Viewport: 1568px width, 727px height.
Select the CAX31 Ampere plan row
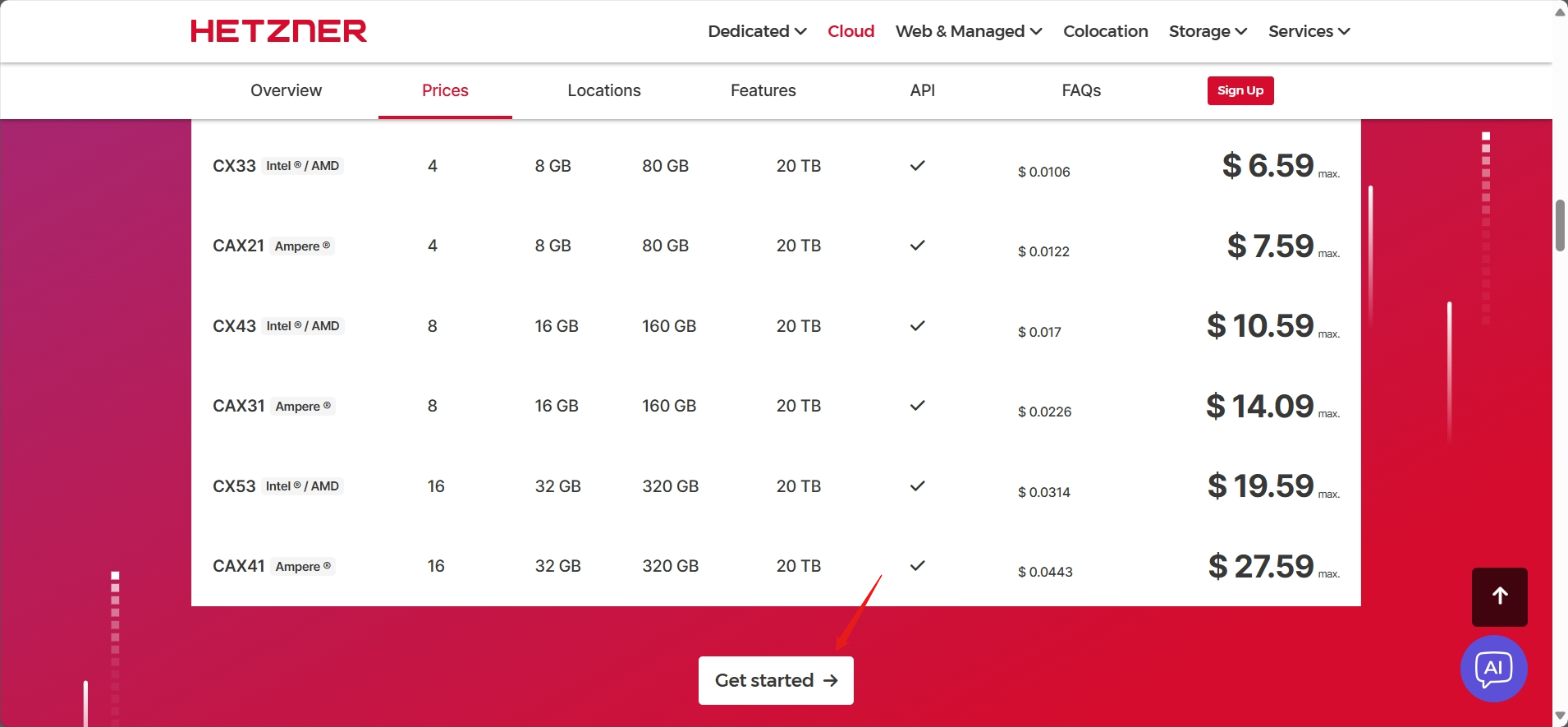[x=239, y=406]
